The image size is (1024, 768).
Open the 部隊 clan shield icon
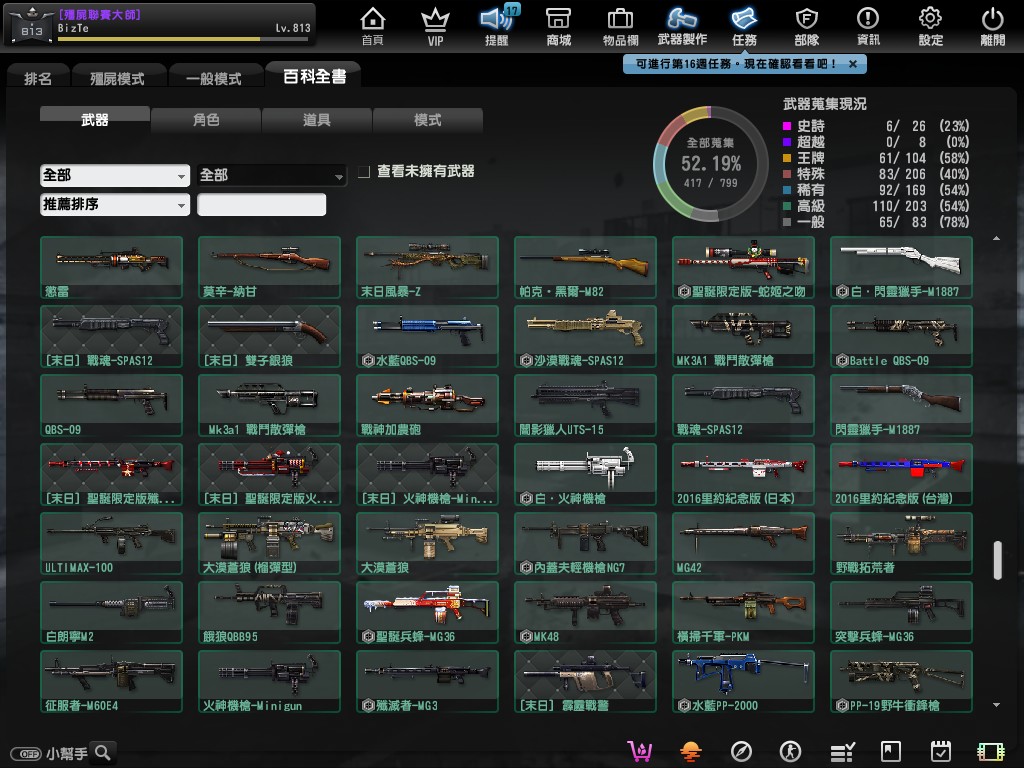(806, 25)
